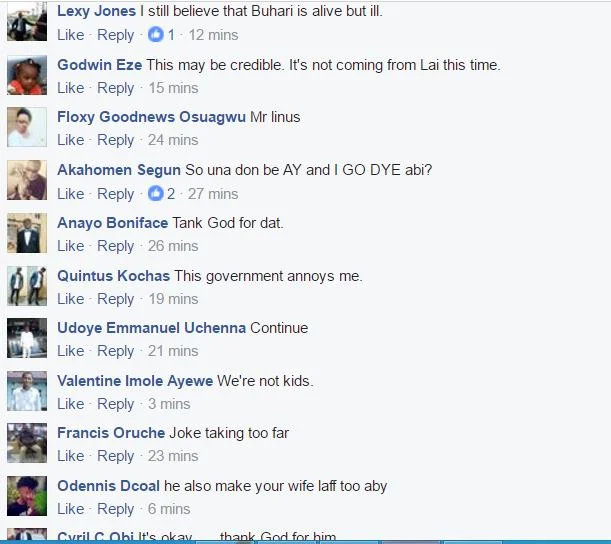Image resolution: width=611 pixels, height=544 pixels.
Task: Open Floxy Goodnews Osuagwu's avatar
Action: tap(27, 127)
